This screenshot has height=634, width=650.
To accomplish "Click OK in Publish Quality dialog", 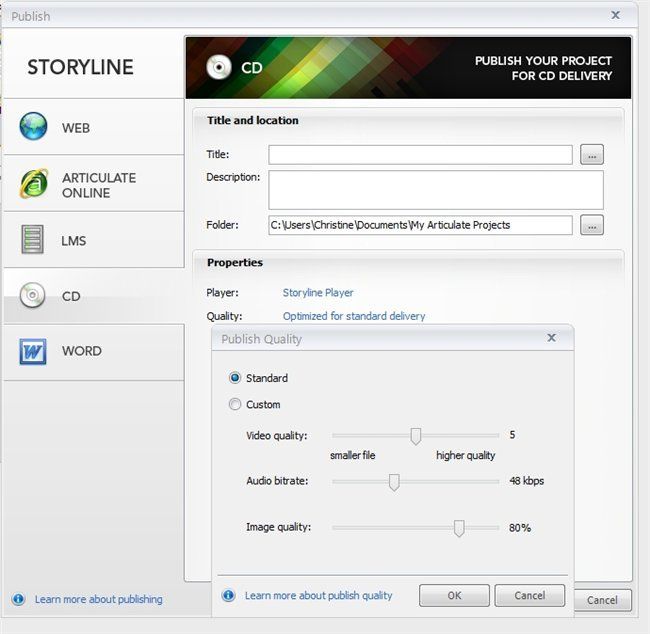I will pos(454,595).
